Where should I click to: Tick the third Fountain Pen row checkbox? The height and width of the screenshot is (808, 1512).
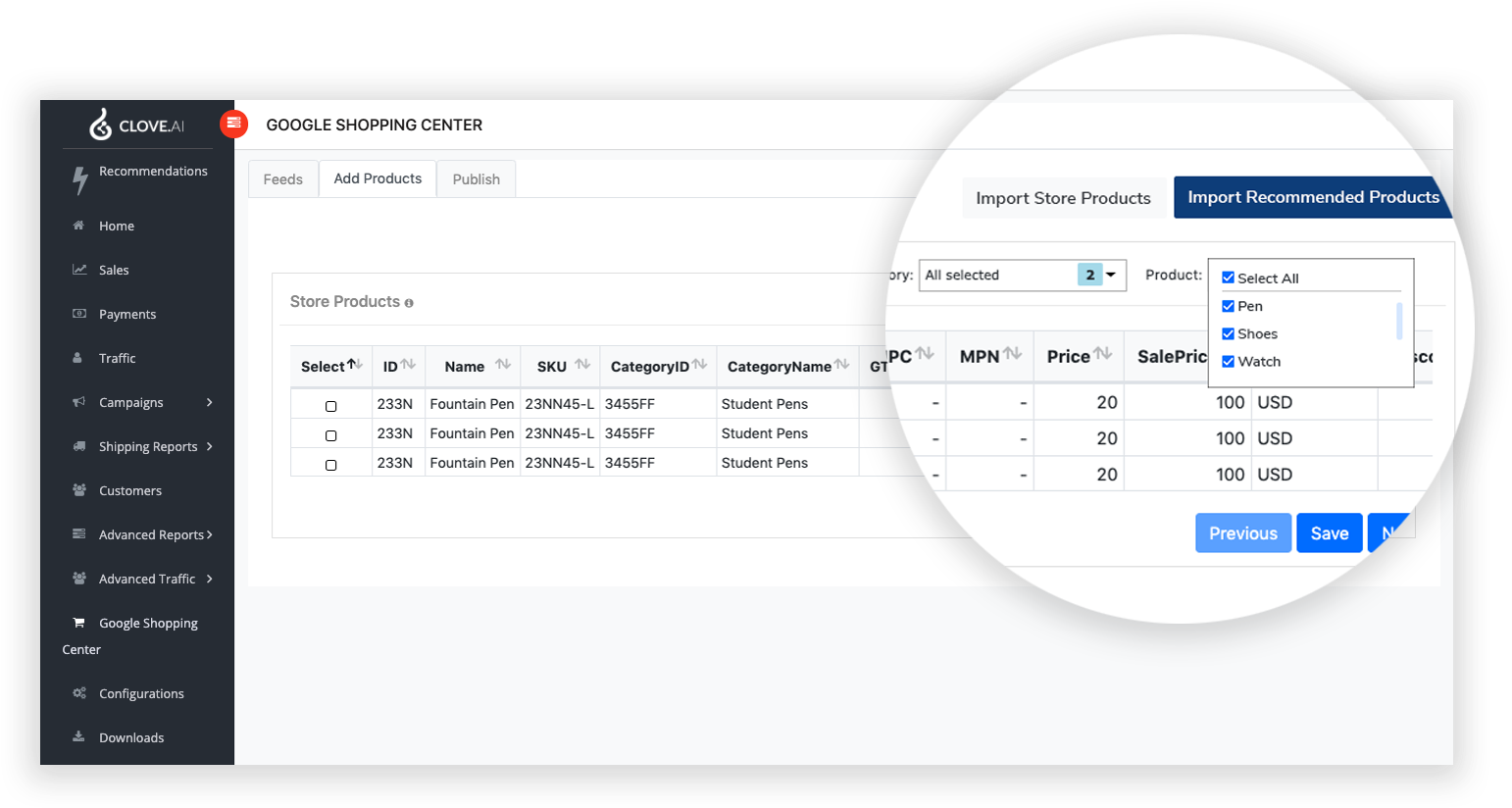click(x=331, y=465)
